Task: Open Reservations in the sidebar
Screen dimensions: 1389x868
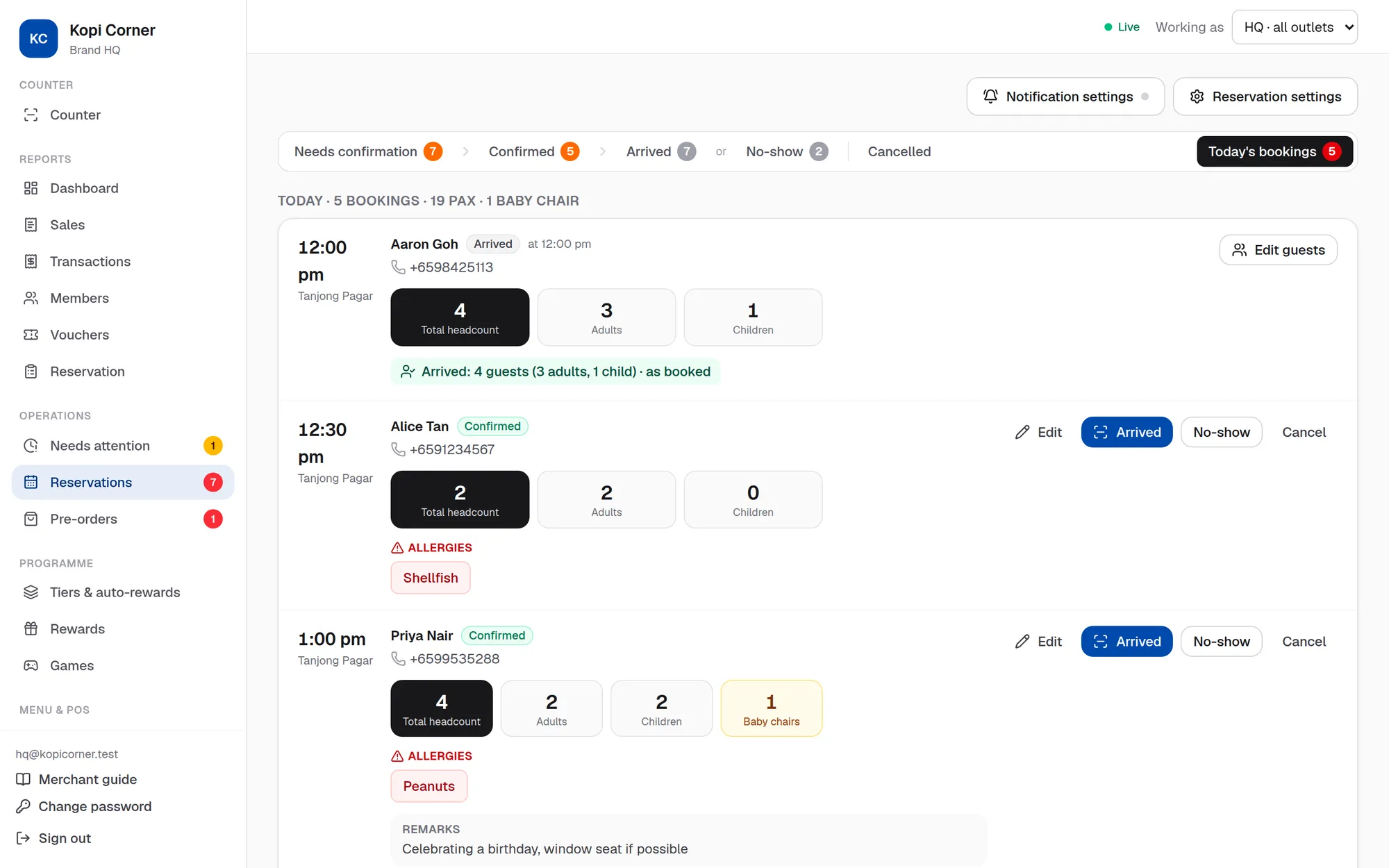Action: coord(123,483)
